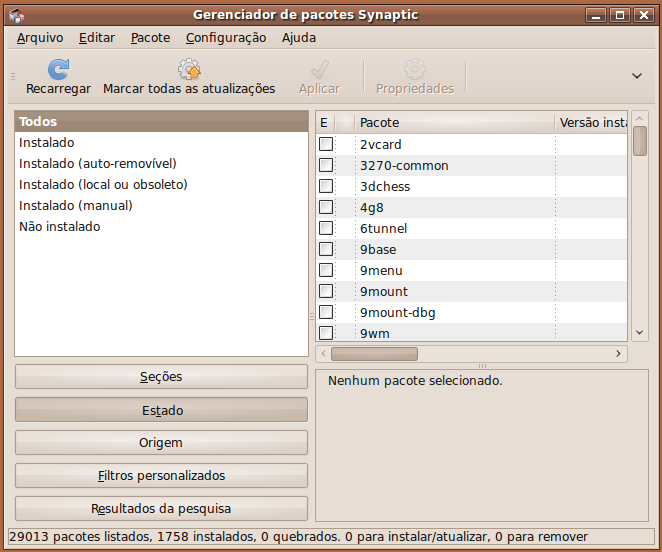Click the 4g8 package name
The width and height of the screenshot is (662, 552).
pos(372,208)
